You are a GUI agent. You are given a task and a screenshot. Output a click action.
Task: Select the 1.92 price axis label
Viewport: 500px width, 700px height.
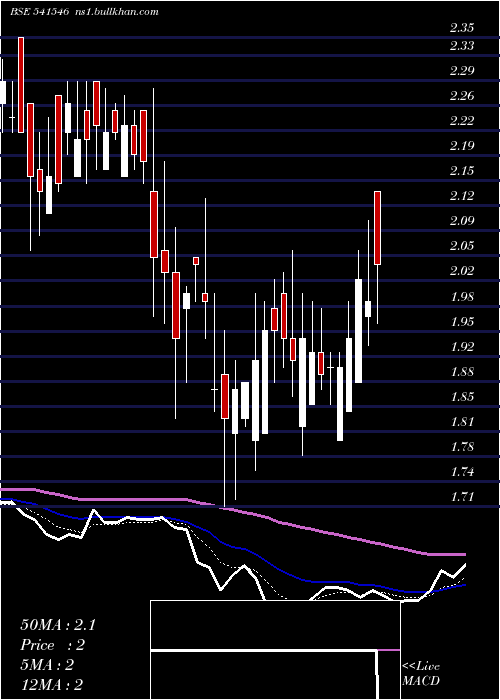click(462, 346)
